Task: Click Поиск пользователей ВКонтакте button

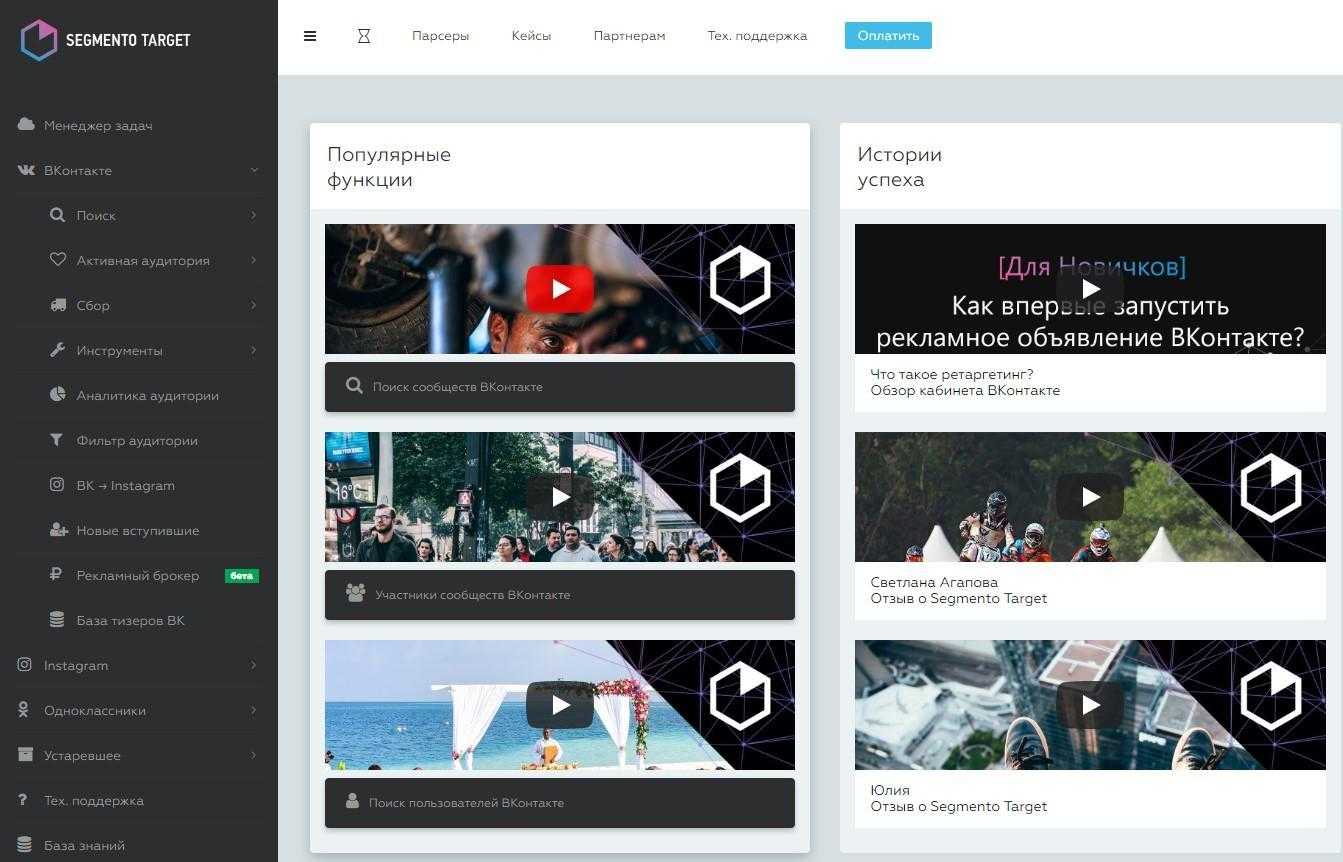Action: tap(560, 802)
